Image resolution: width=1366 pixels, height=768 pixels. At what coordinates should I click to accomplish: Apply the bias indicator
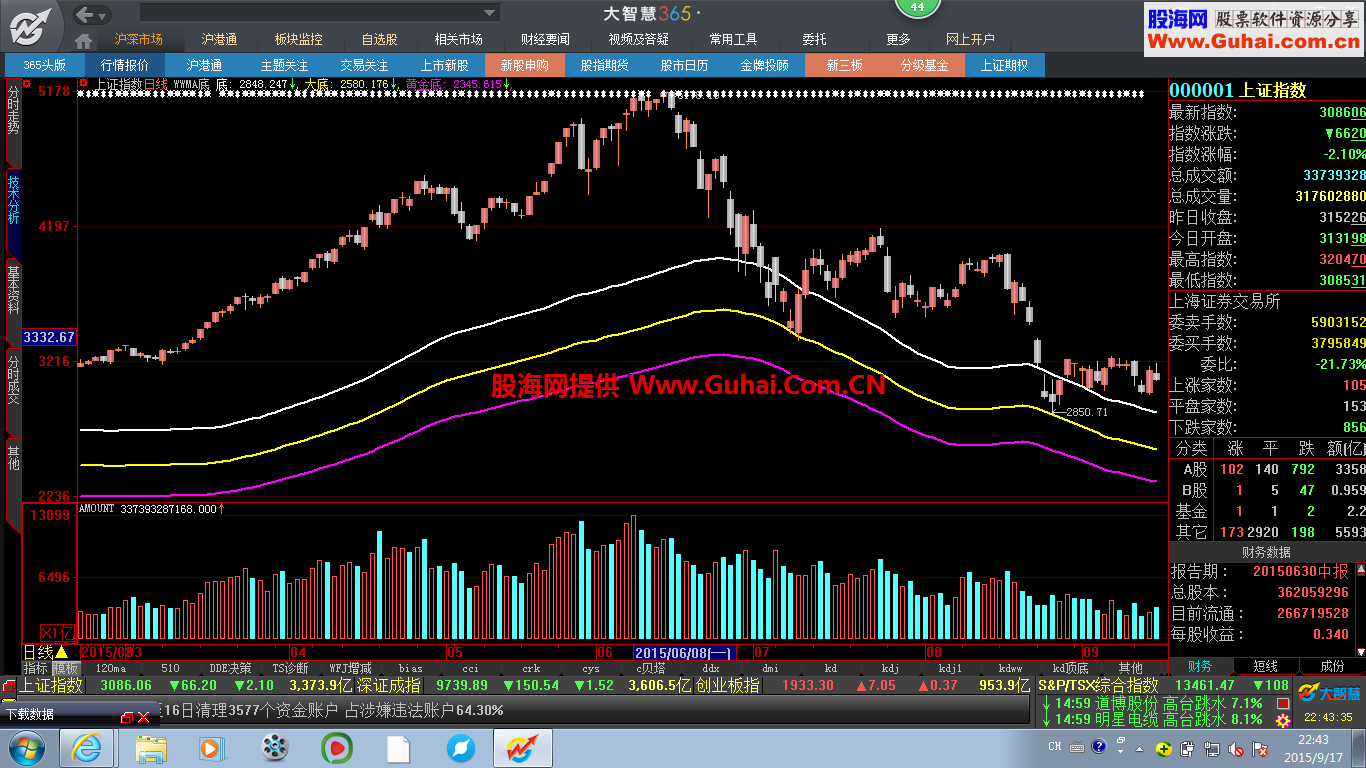click(410, 668)
